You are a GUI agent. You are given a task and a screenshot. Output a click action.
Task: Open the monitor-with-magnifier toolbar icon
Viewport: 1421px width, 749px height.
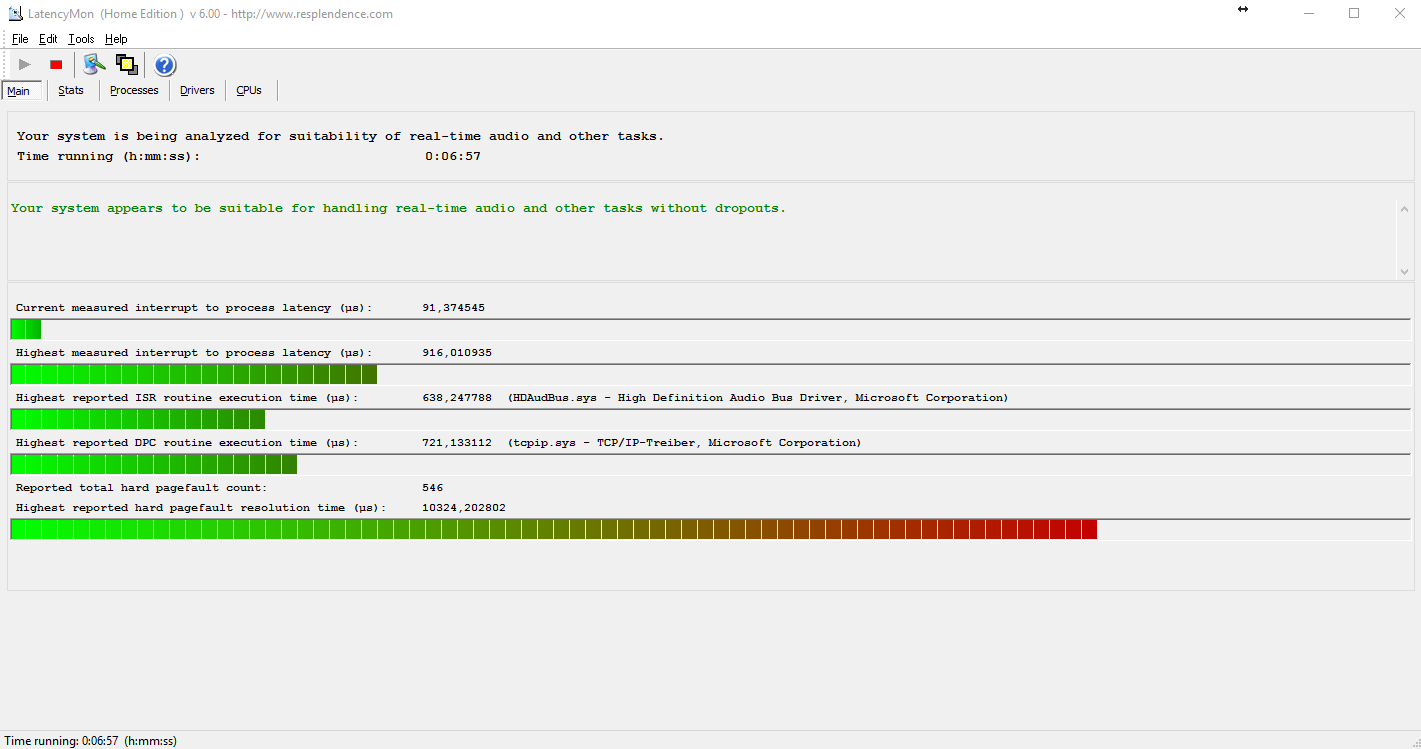click(x=94, y=65)
